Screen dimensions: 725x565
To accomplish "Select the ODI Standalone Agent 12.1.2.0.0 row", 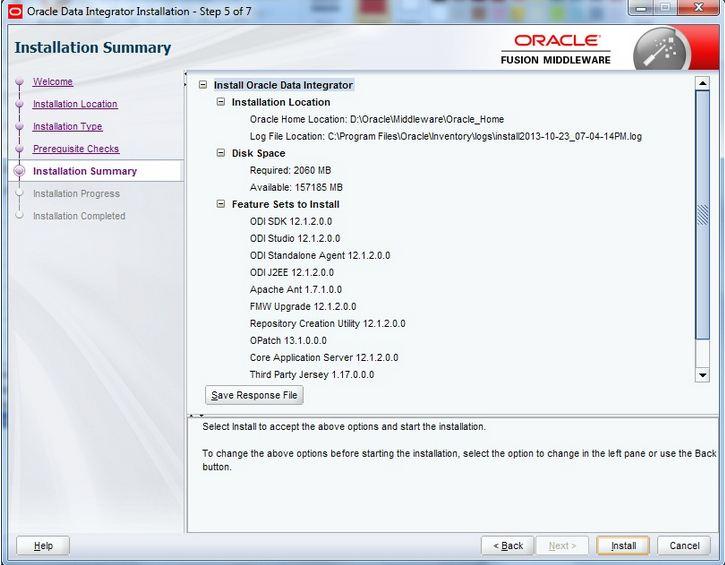I will (x=320, y=256).
